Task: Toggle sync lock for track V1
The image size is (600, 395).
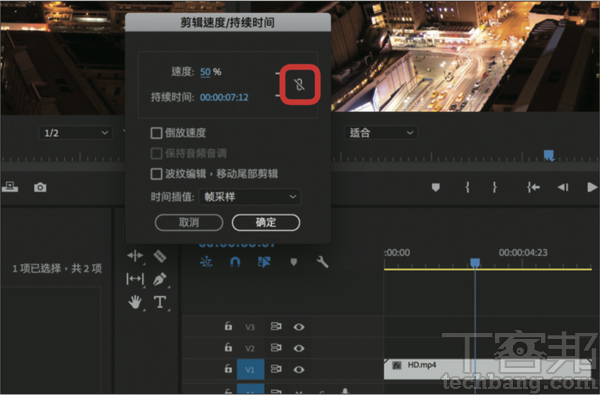Action: tap(276, 369)
